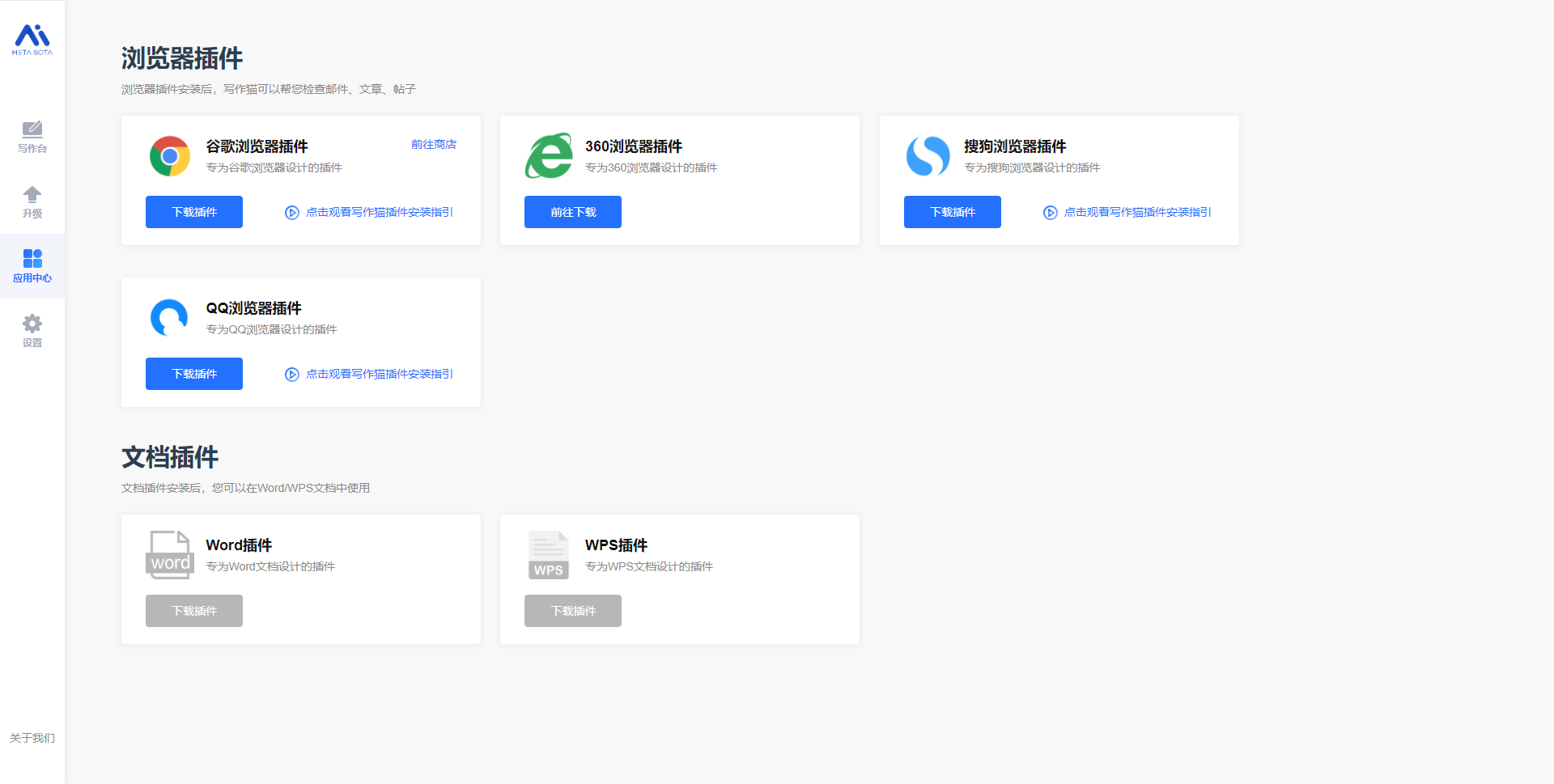Click the greyed 下载插件 button for Word
Screen dimensions: 1554x784
pos(194,611)
